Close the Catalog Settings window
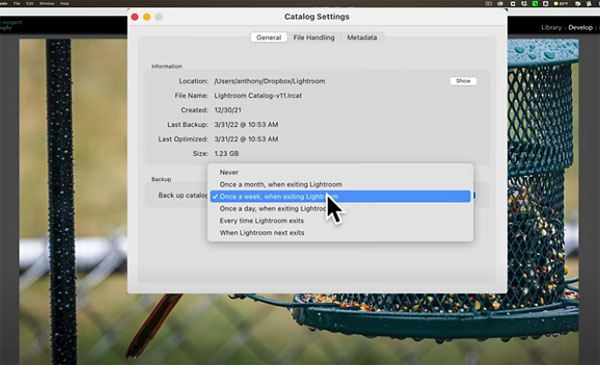 point(135,17)
